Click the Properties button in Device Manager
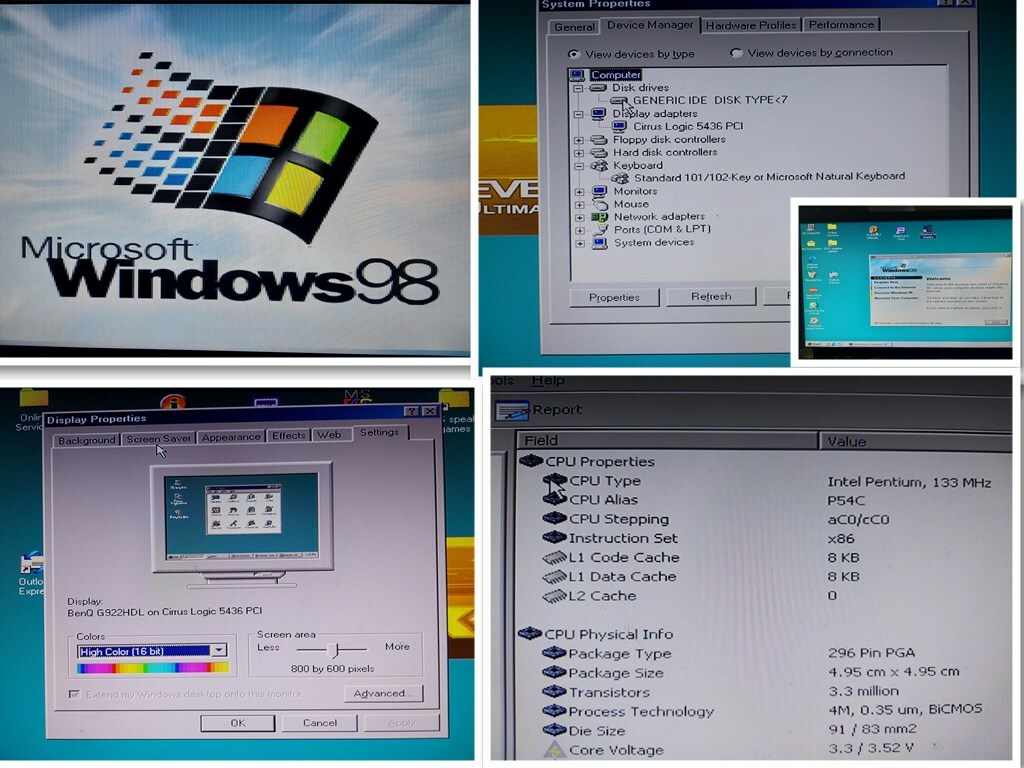The width and height of the screenshot is (1024, 768). tap(615, 298)
